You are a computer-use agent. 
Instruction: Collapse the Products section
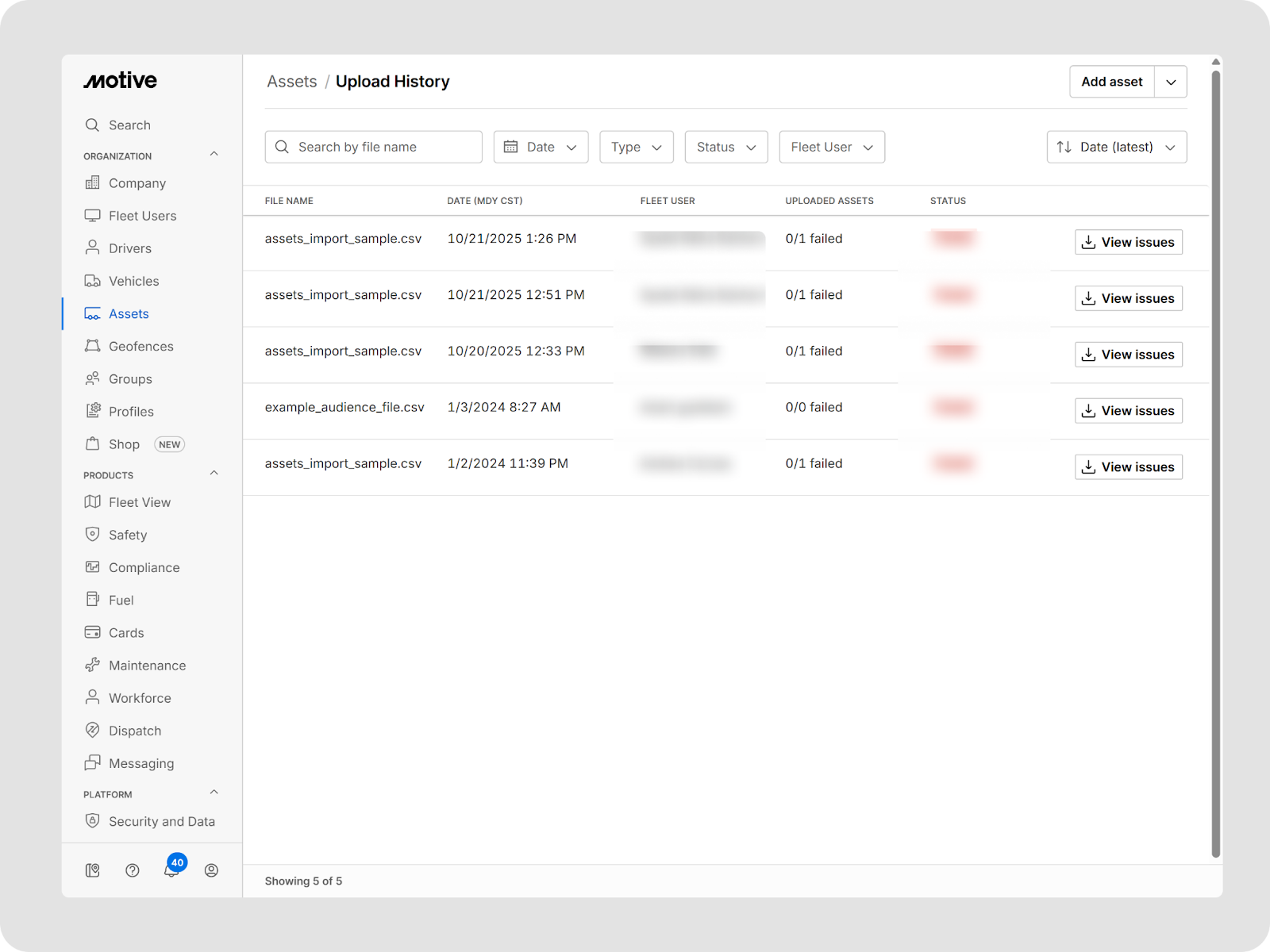(x=214, y=474)
